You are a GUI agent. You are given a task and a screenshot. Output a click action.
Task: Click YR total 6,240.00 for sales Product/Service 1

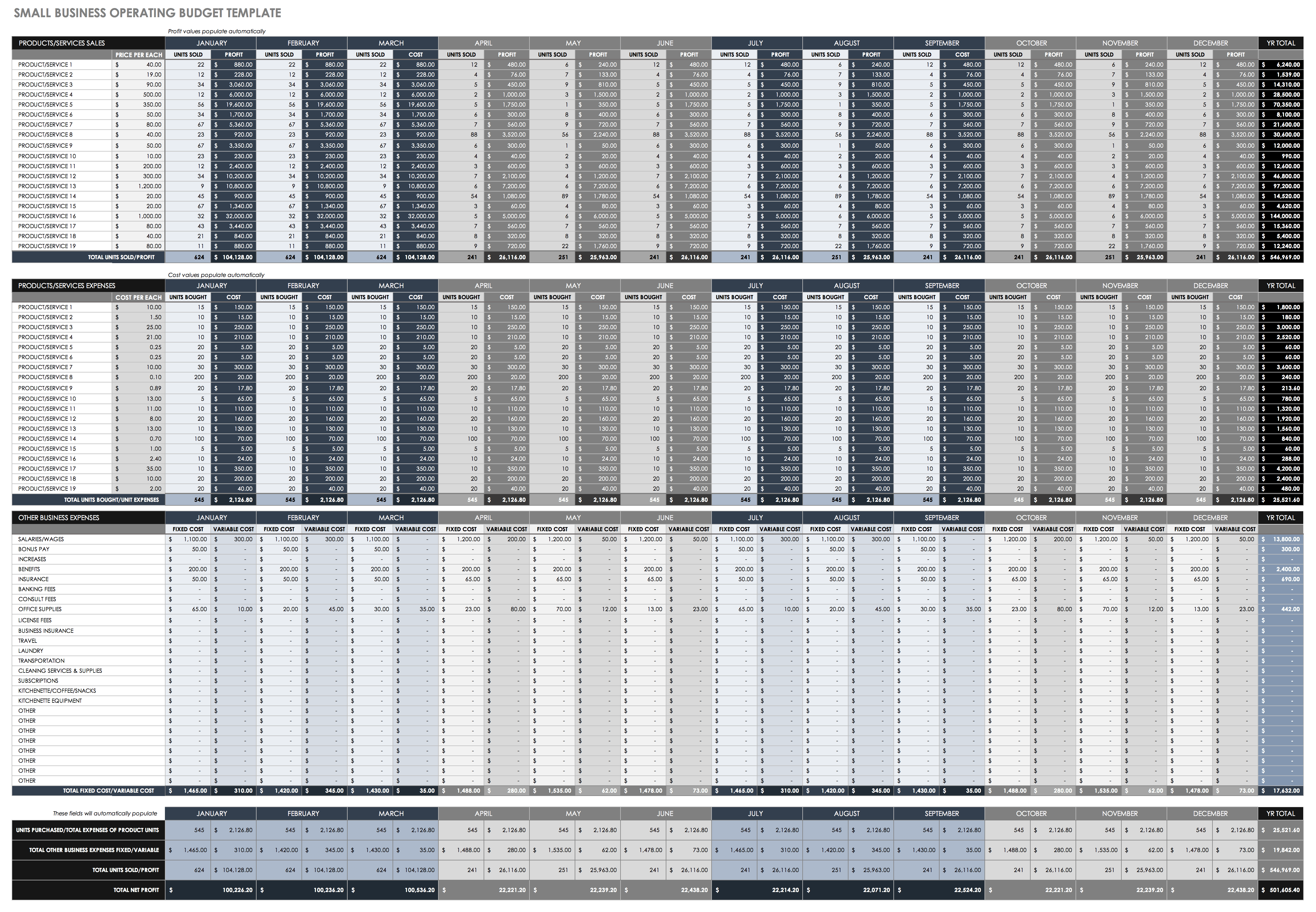click(1280, 65)
